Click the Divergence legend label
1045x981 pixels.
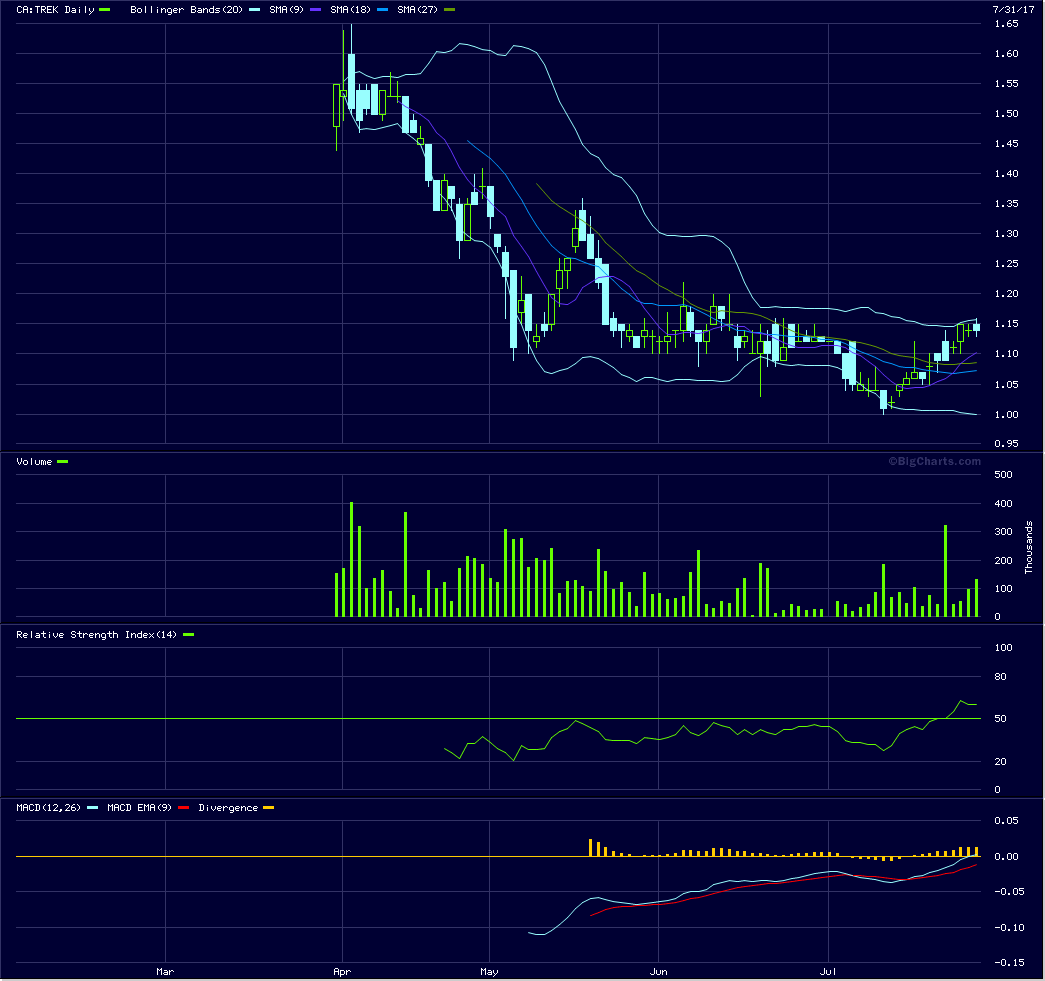(228, 808)
